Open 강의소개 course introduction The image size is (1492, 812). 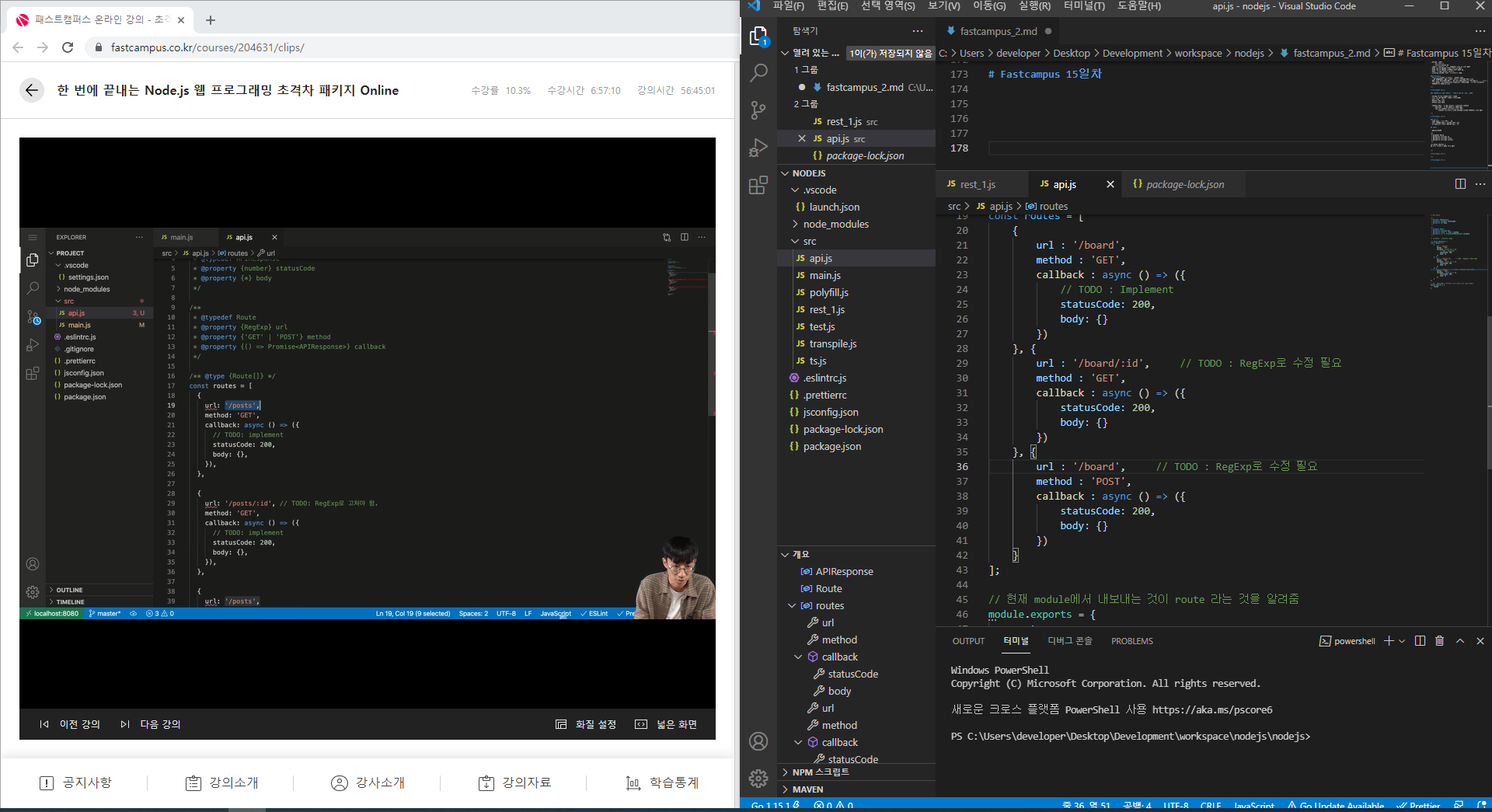[x=221, y=782]
